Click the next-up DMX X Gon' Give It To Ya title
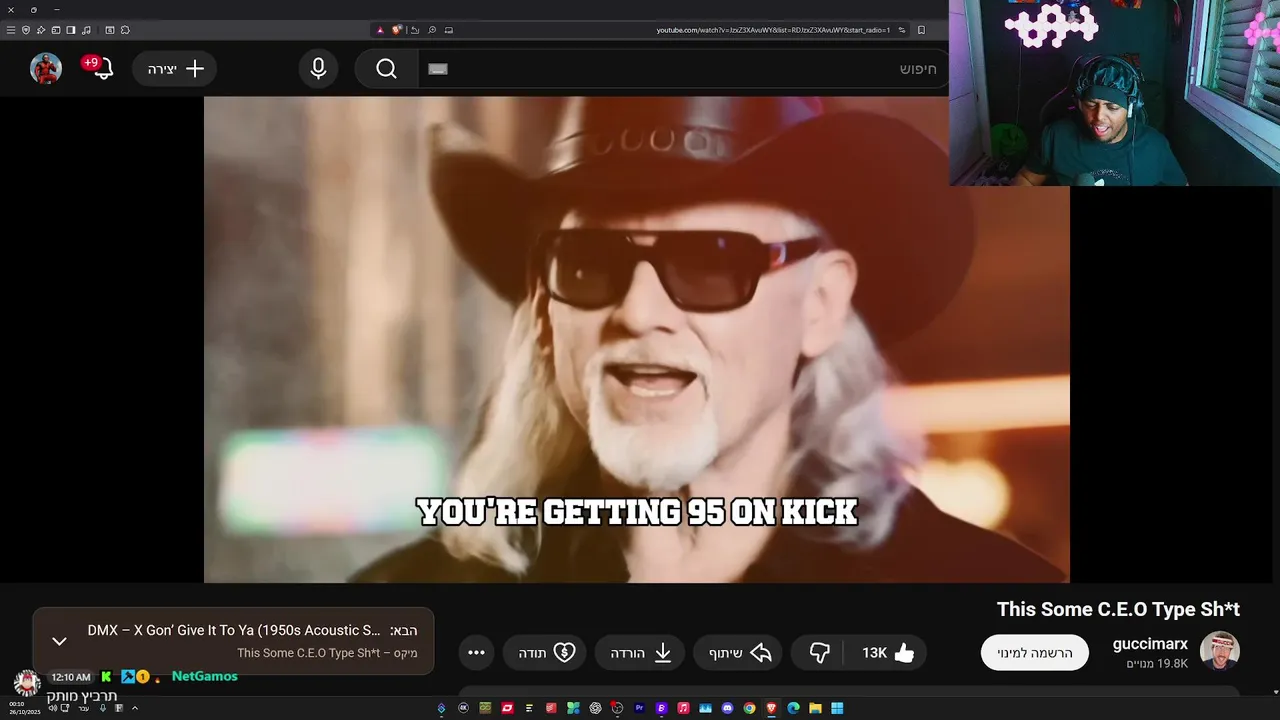The image size is (1280, 720). (234, 630)
